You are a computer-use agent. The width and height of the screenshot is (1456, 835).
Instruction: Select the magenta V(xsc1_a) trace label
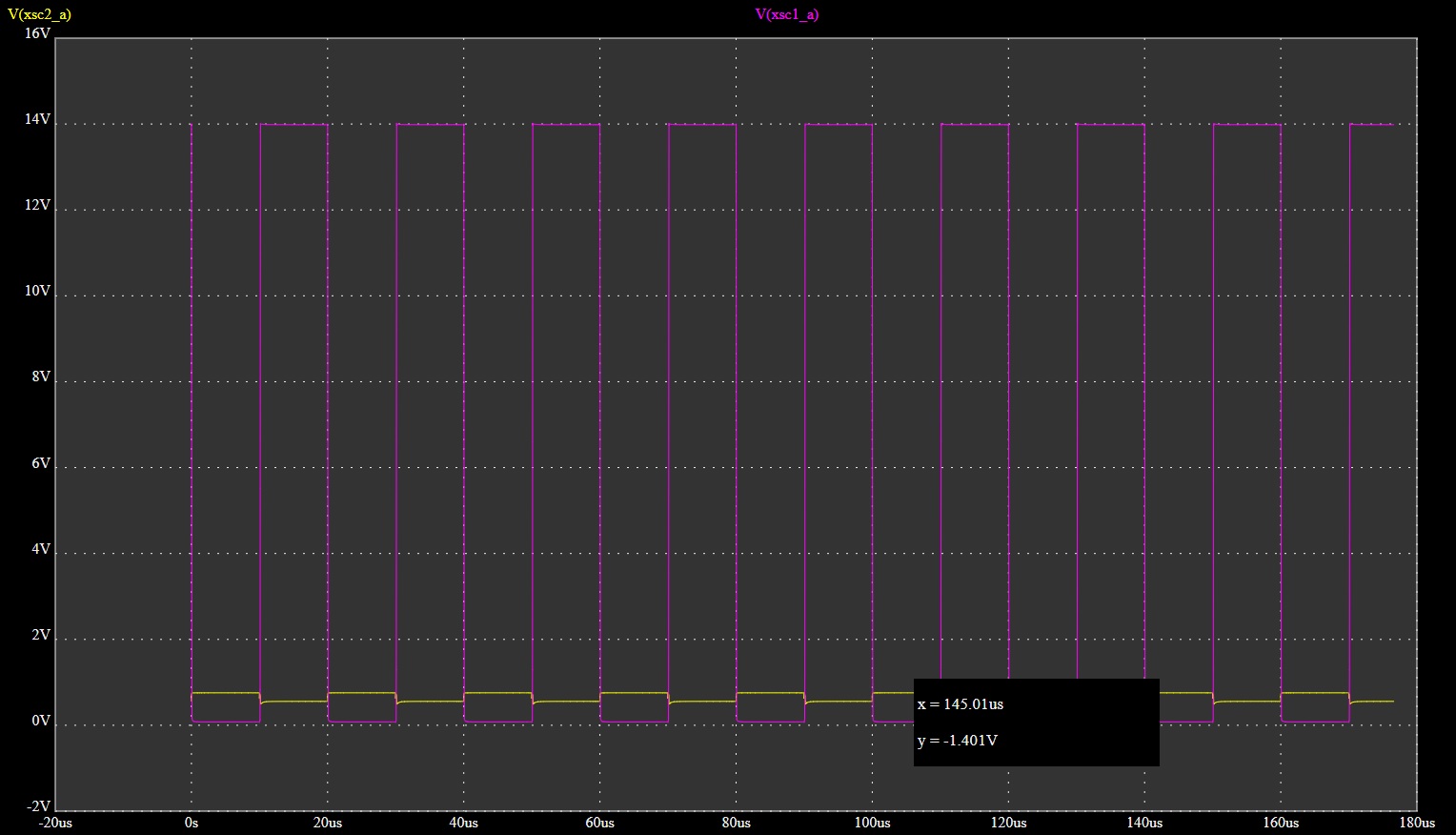click(x=787, y=14)
